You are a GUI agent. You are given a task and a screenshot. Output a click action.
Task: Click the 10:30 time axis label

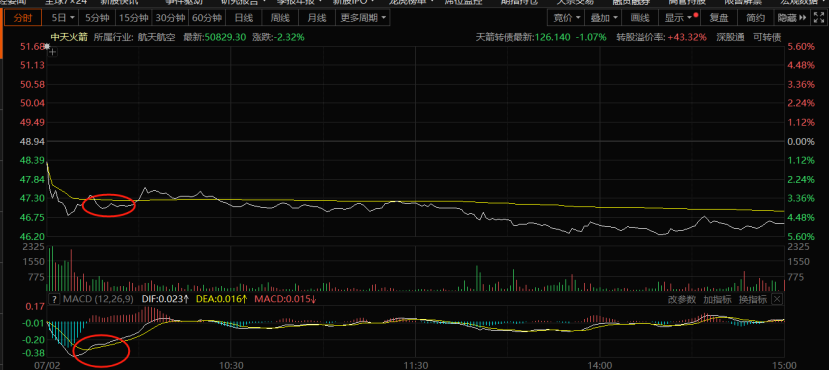point(231,365)
